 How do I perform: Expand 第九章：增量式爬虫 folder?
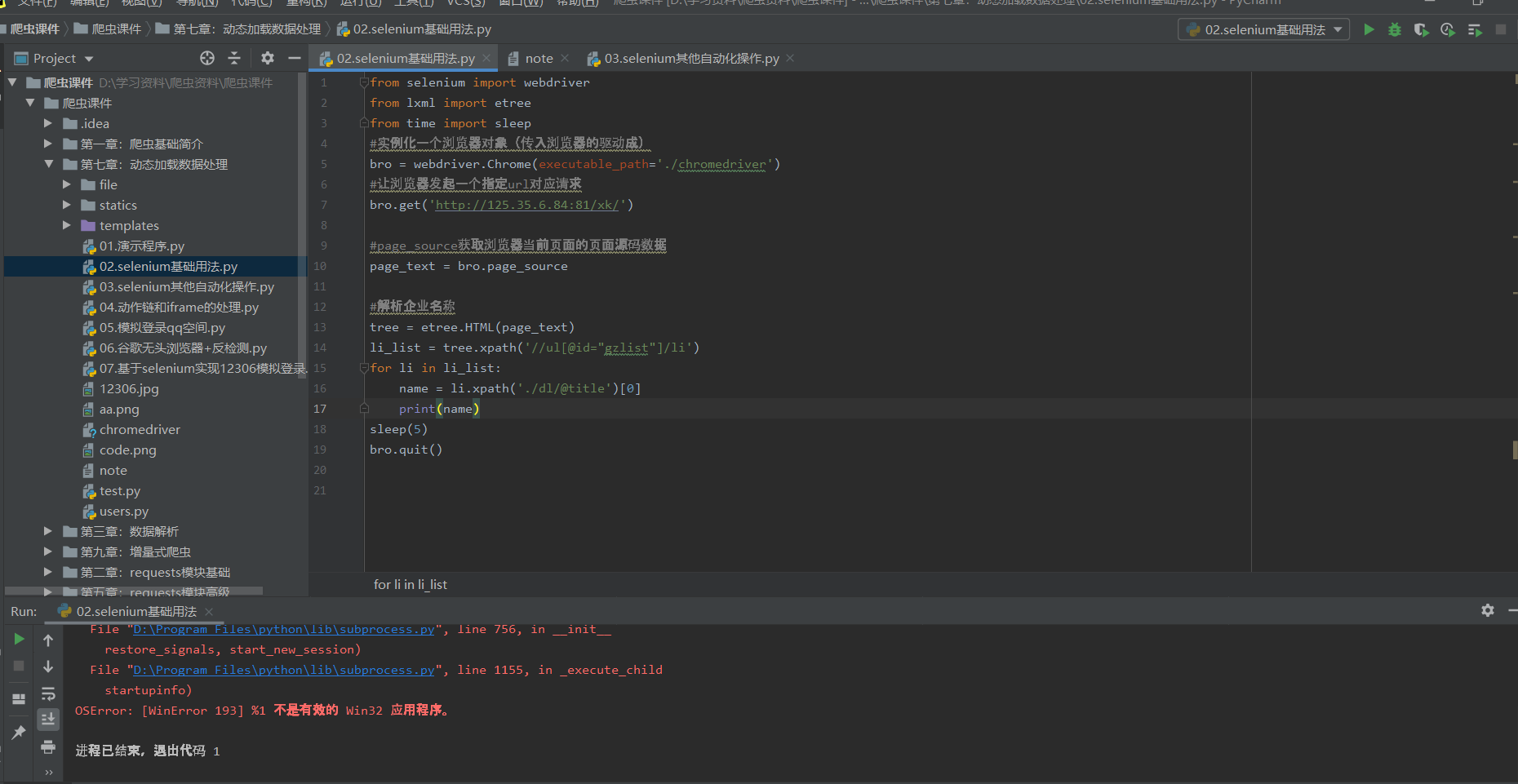click(48, 551)
